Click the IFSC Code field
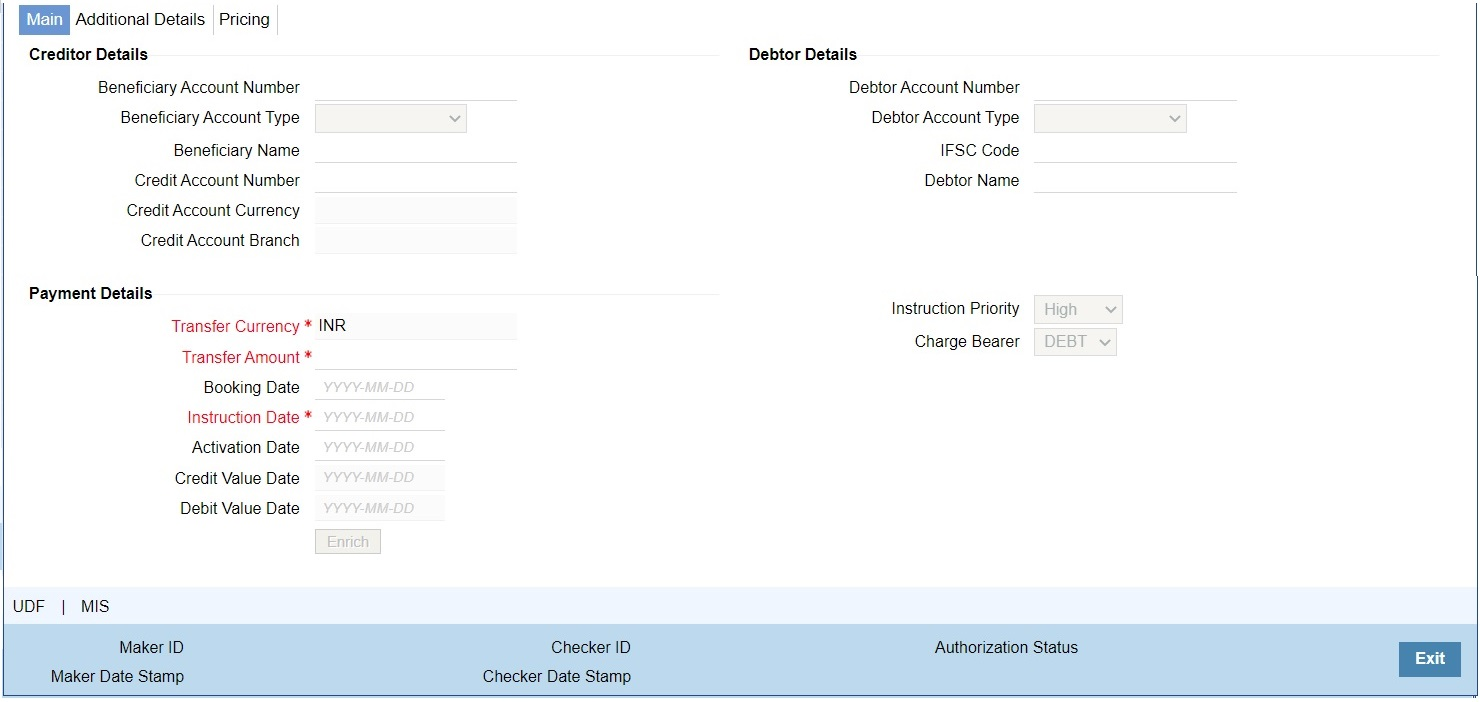This screenshot has width=1480, height=702. (x=1135, y=150)
